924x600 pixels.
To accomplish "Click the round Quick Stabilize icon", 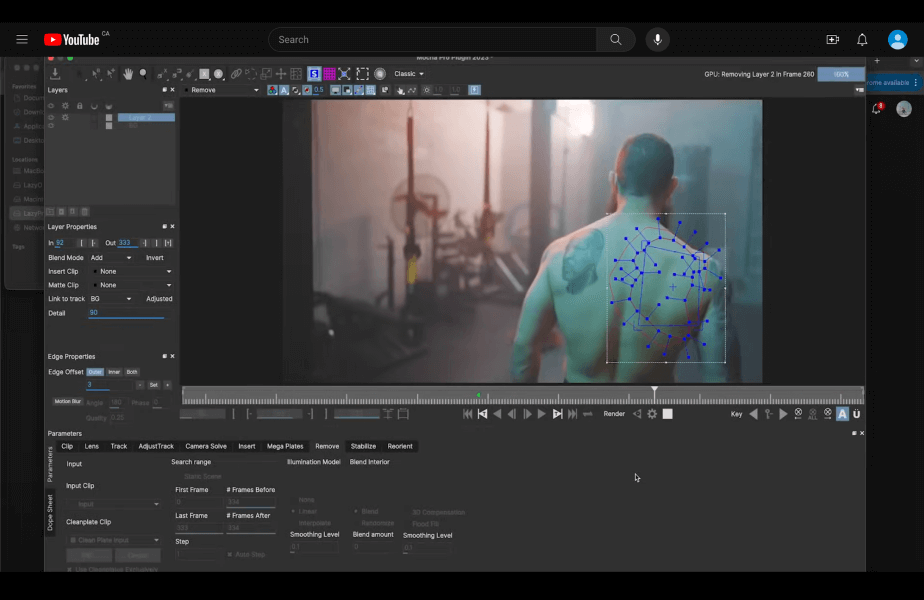I will (380, 74).
